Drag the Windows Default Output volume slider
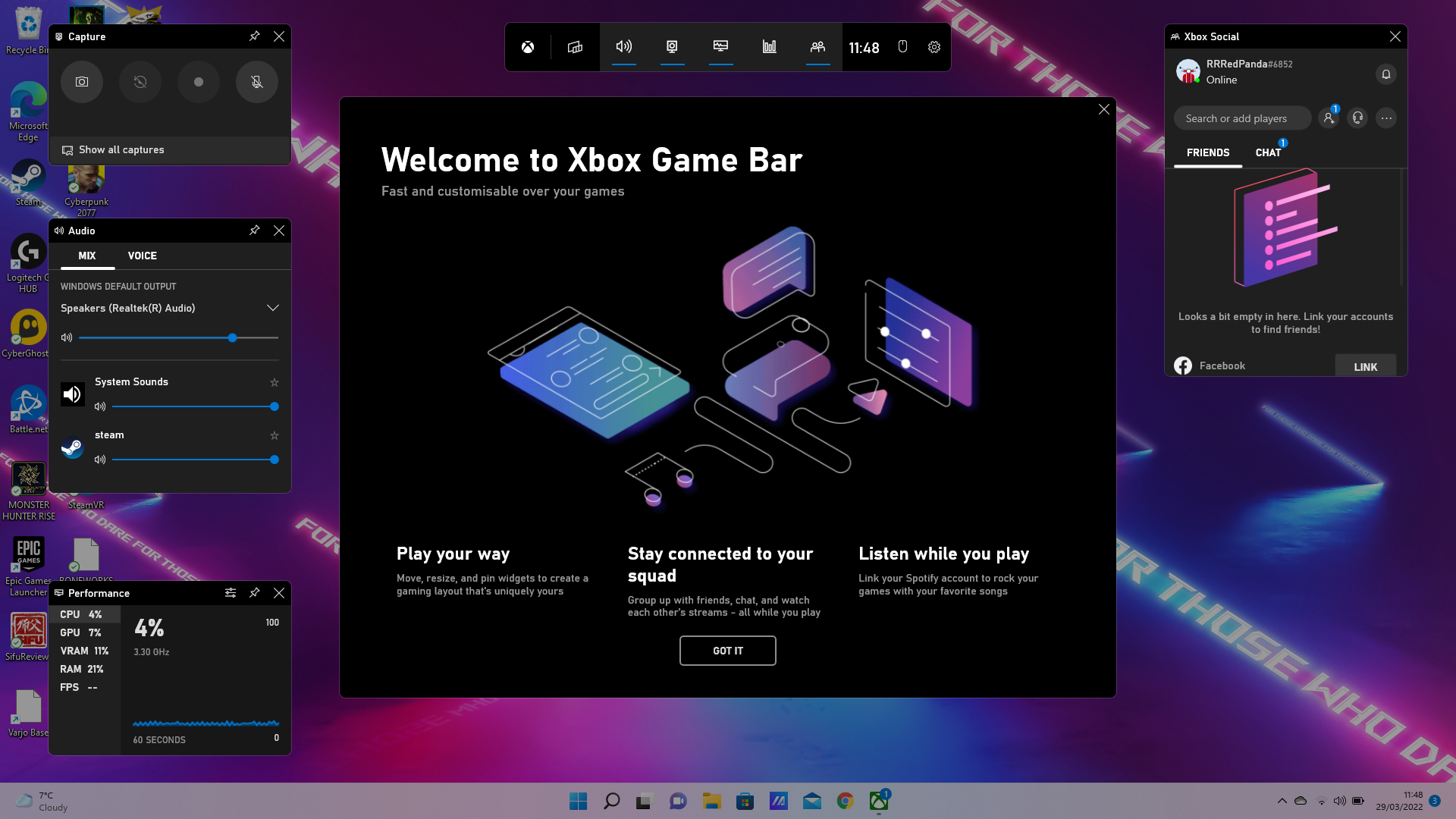 click(x=233, y=337)
